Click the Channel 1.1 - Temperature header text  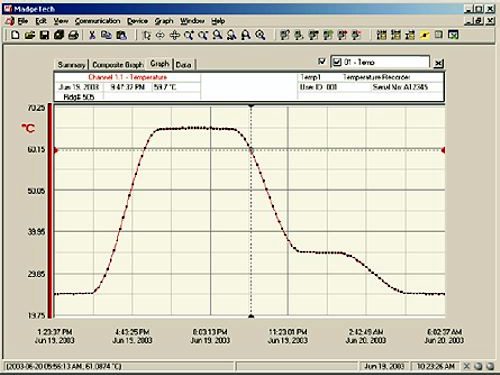[128, 77]
